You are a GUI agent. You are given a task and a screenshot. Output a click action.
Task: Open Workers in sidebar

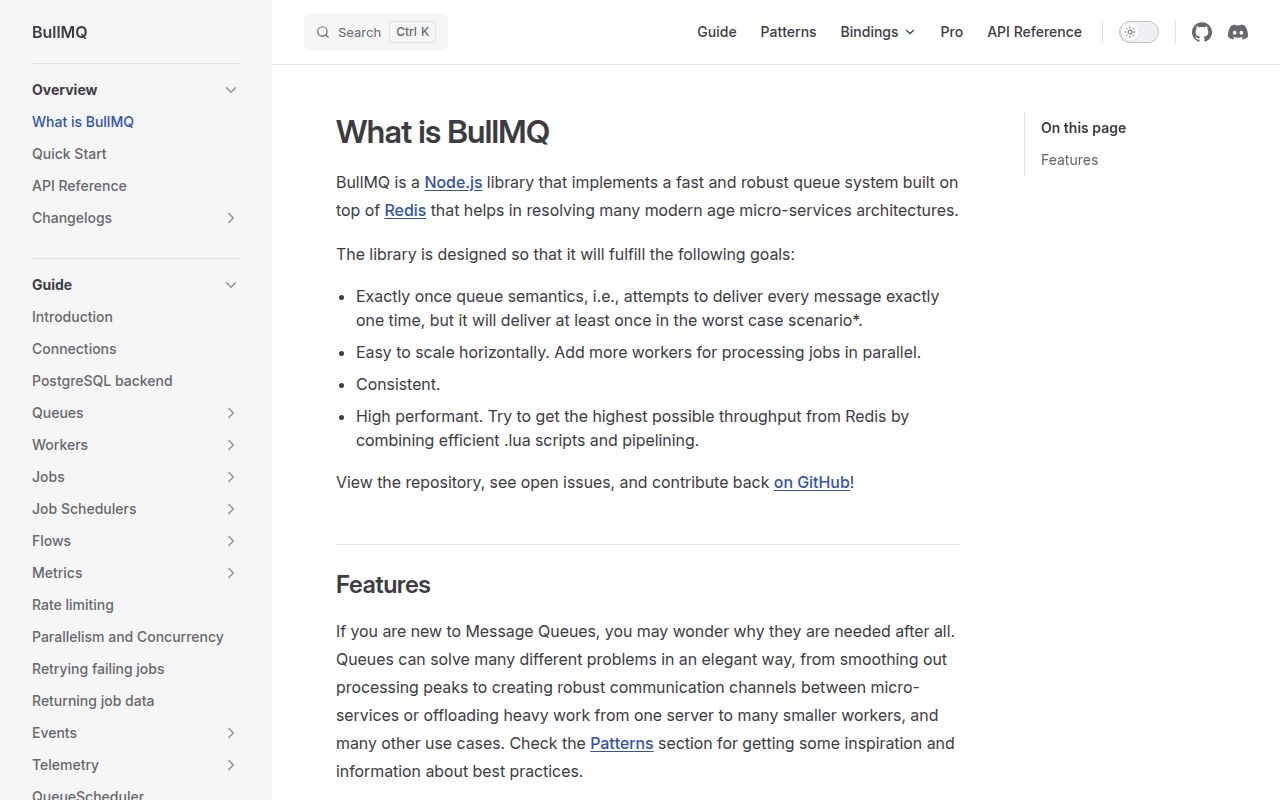tap(60, 445)
